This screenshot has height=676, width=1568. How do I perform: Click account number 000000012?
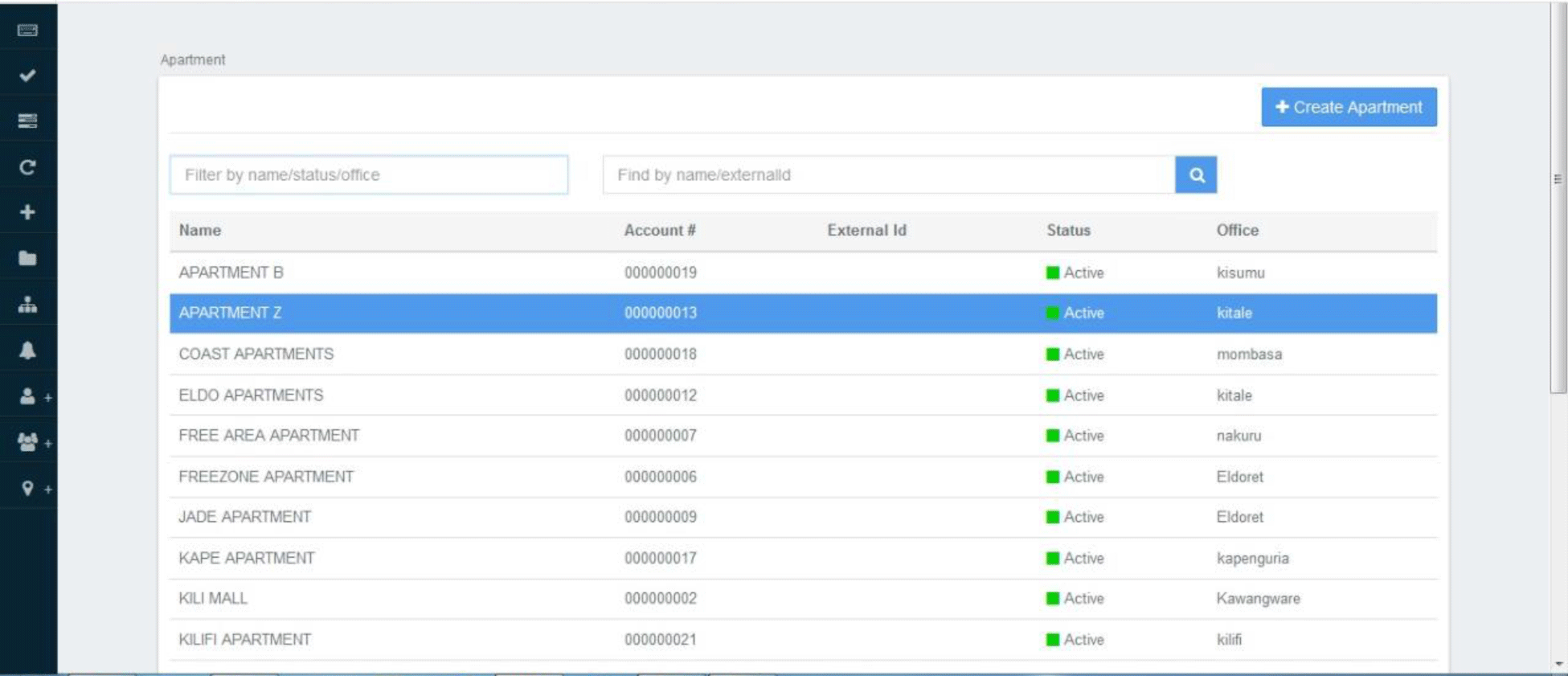tap(660, 395)
